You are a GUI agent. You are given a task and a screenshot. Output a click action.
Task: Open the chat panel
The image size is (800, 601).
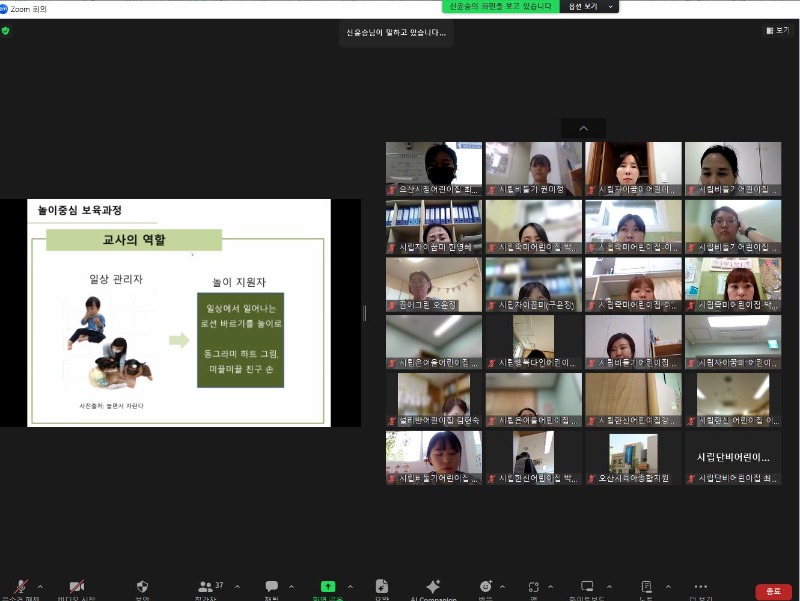click(x=271, y=586)
